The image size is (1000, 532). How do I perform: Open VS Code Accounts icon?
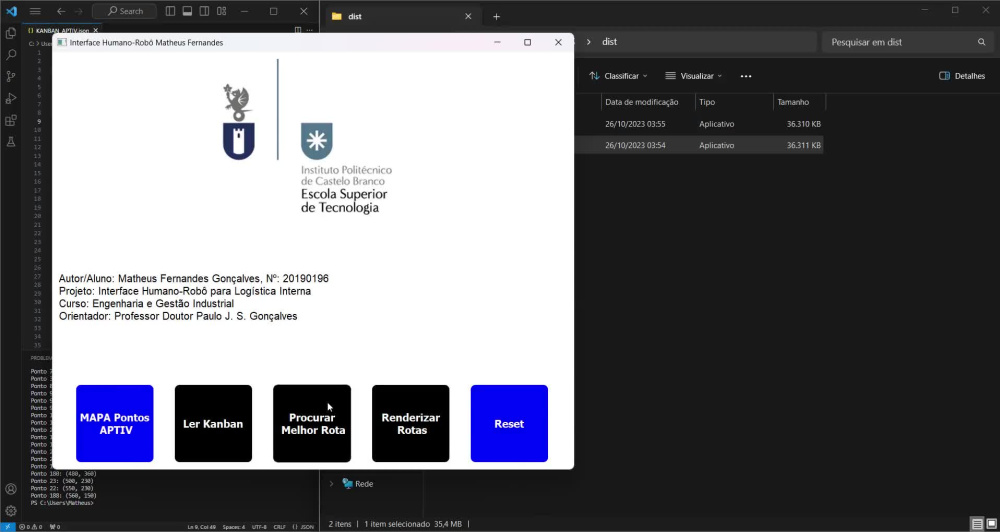11,489
